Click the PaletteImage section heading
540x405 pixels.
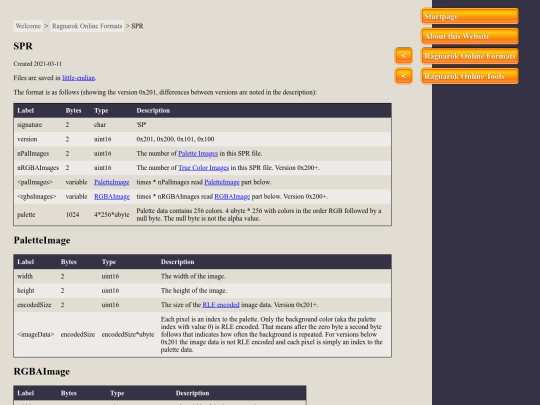42,240
